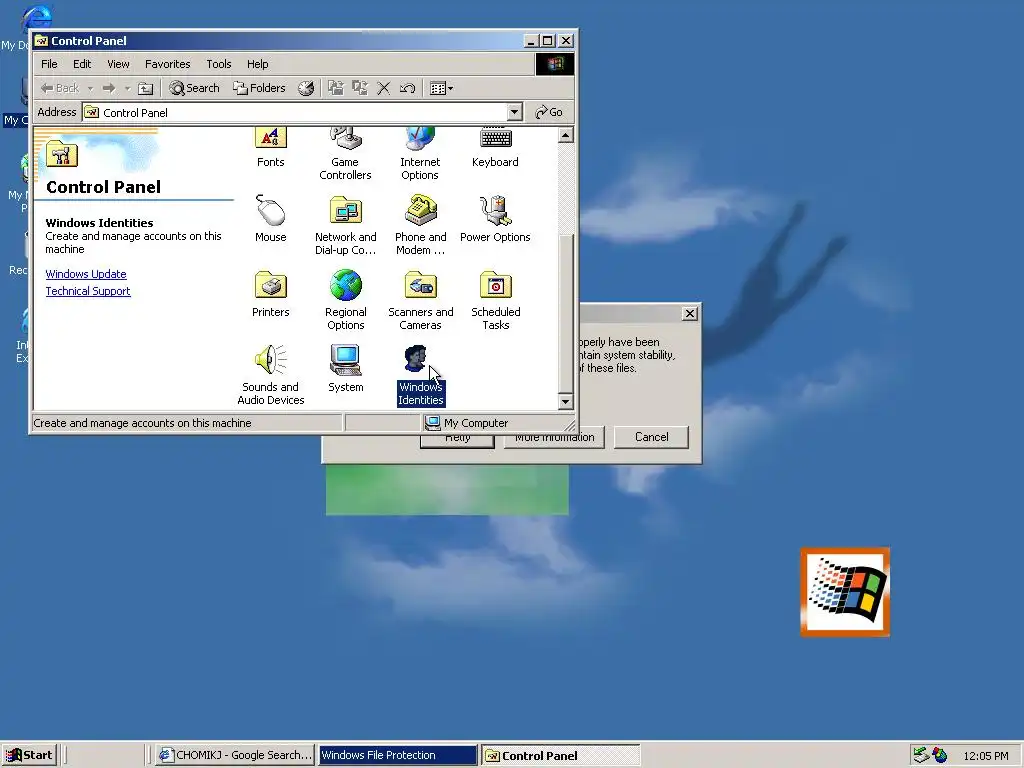Open the Views dropdown button
This screenshot has height=768, width=1024.
tap(441, 88)
